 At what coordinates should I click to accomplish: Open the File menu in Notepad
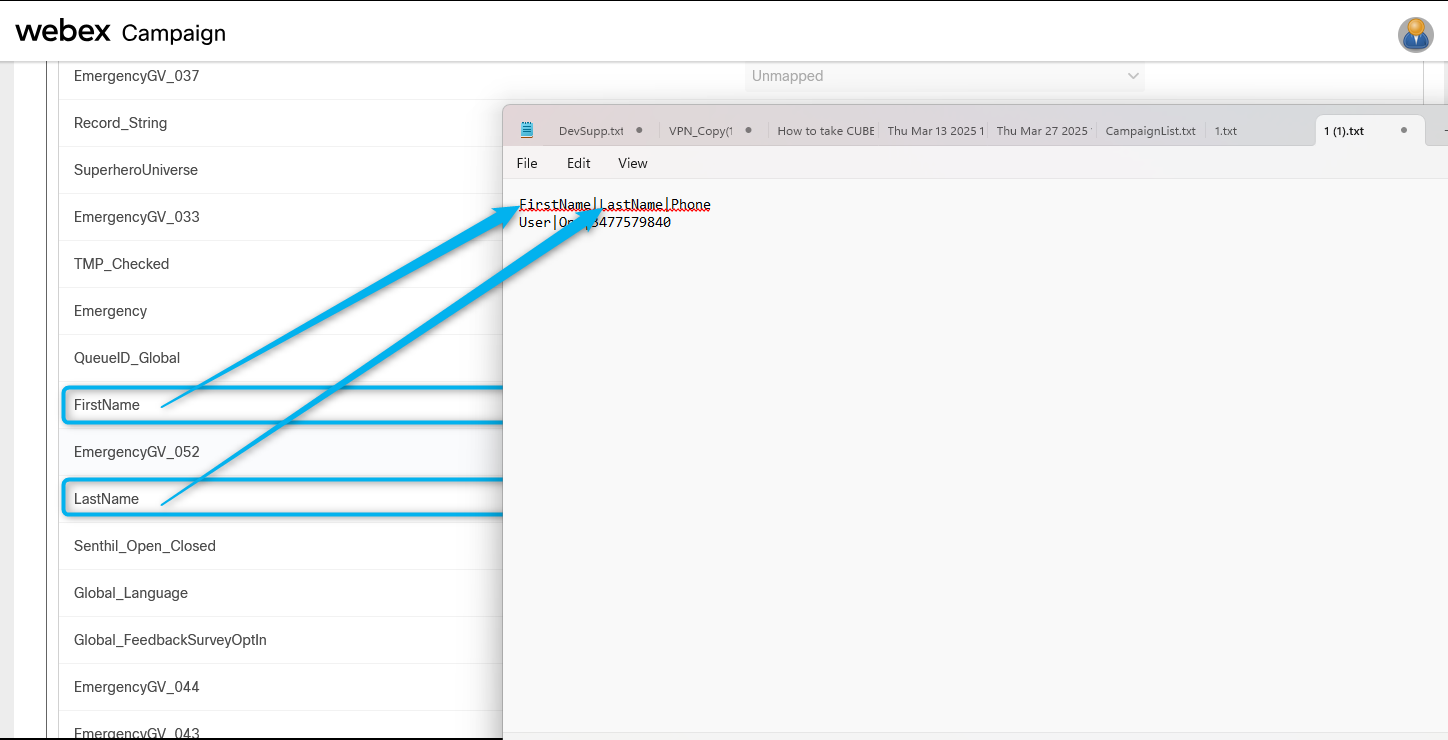tap(527, 163)
